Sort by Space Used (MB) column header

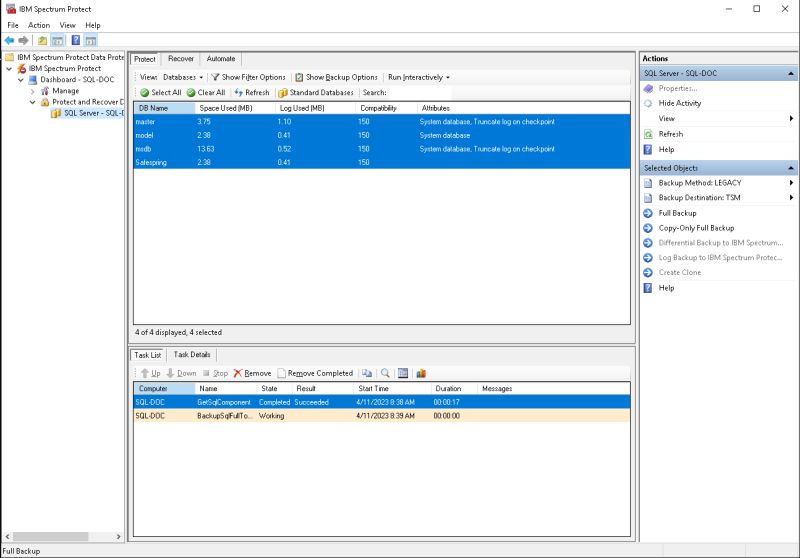(x=235, y=108)
